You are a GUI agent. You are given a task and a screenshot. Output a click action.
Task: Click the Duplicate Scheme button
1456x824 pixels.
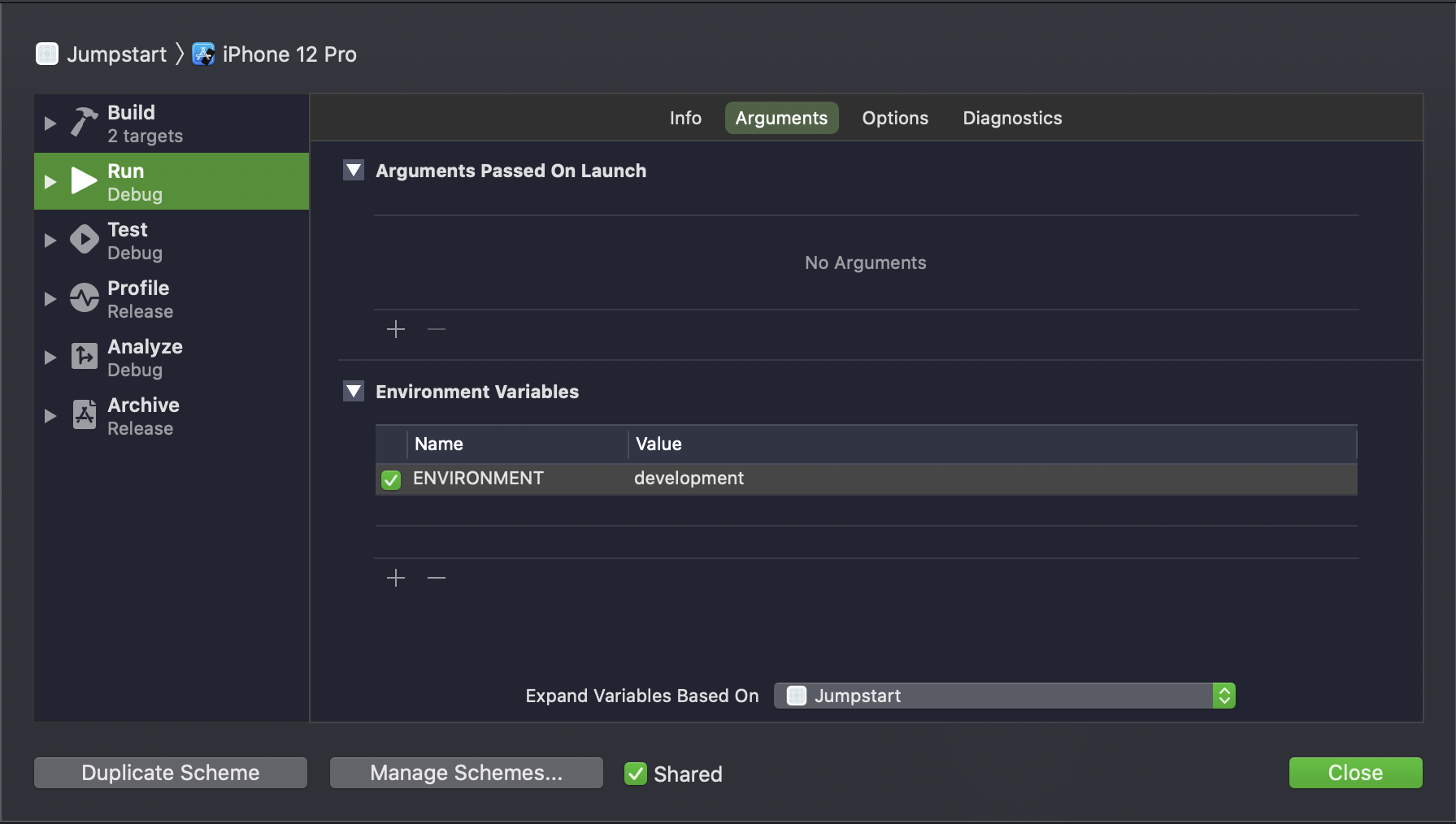(x=171, y=773)
